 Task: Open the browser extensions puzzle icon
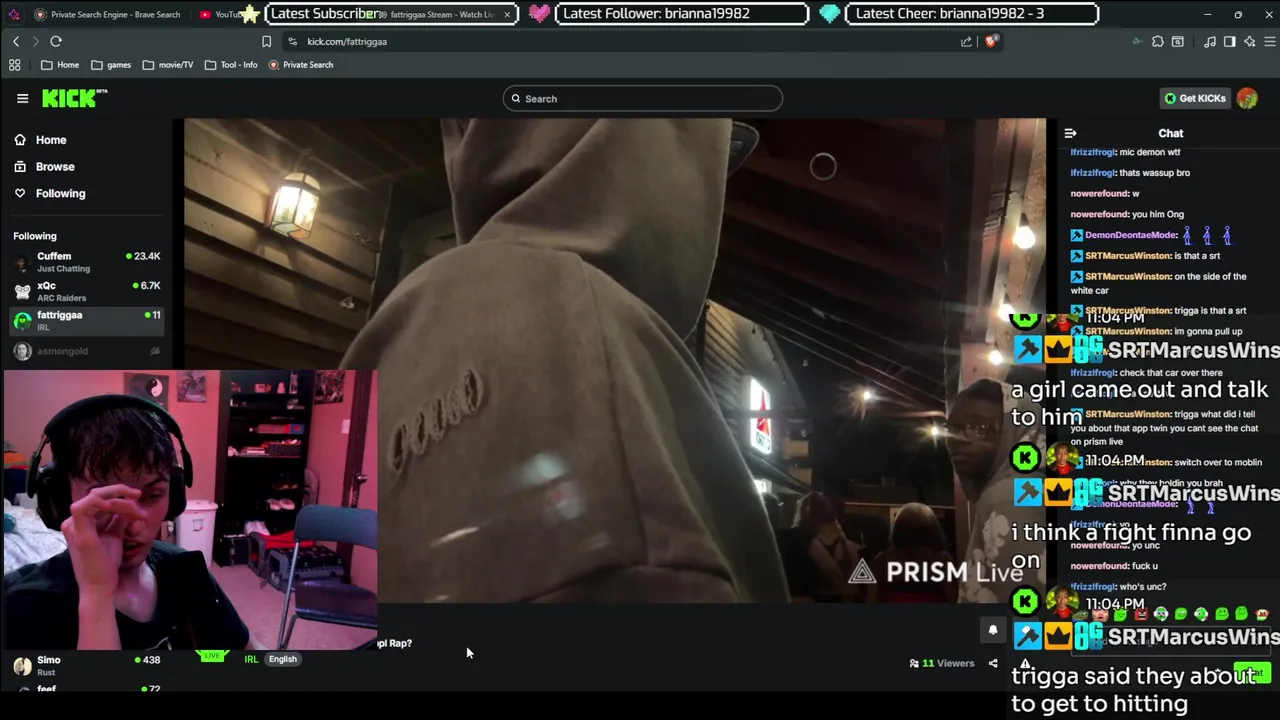click(1158, 41)
